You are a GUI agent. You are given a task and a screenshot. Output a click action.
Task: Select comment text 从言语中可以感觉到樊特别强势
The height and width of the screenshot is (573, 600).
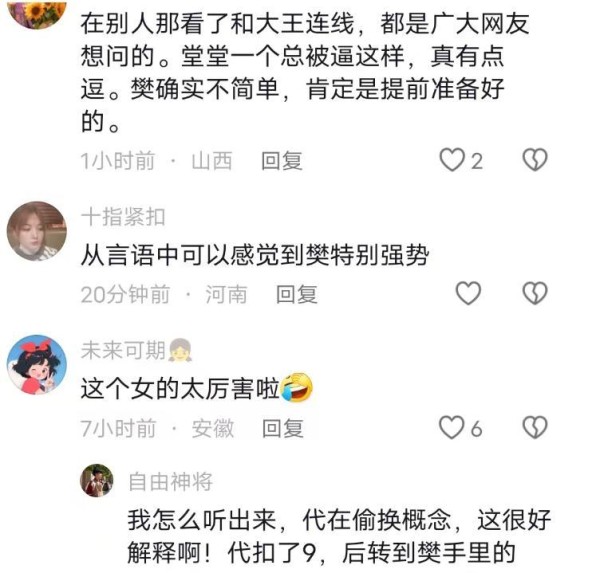[x=255, y=255]
